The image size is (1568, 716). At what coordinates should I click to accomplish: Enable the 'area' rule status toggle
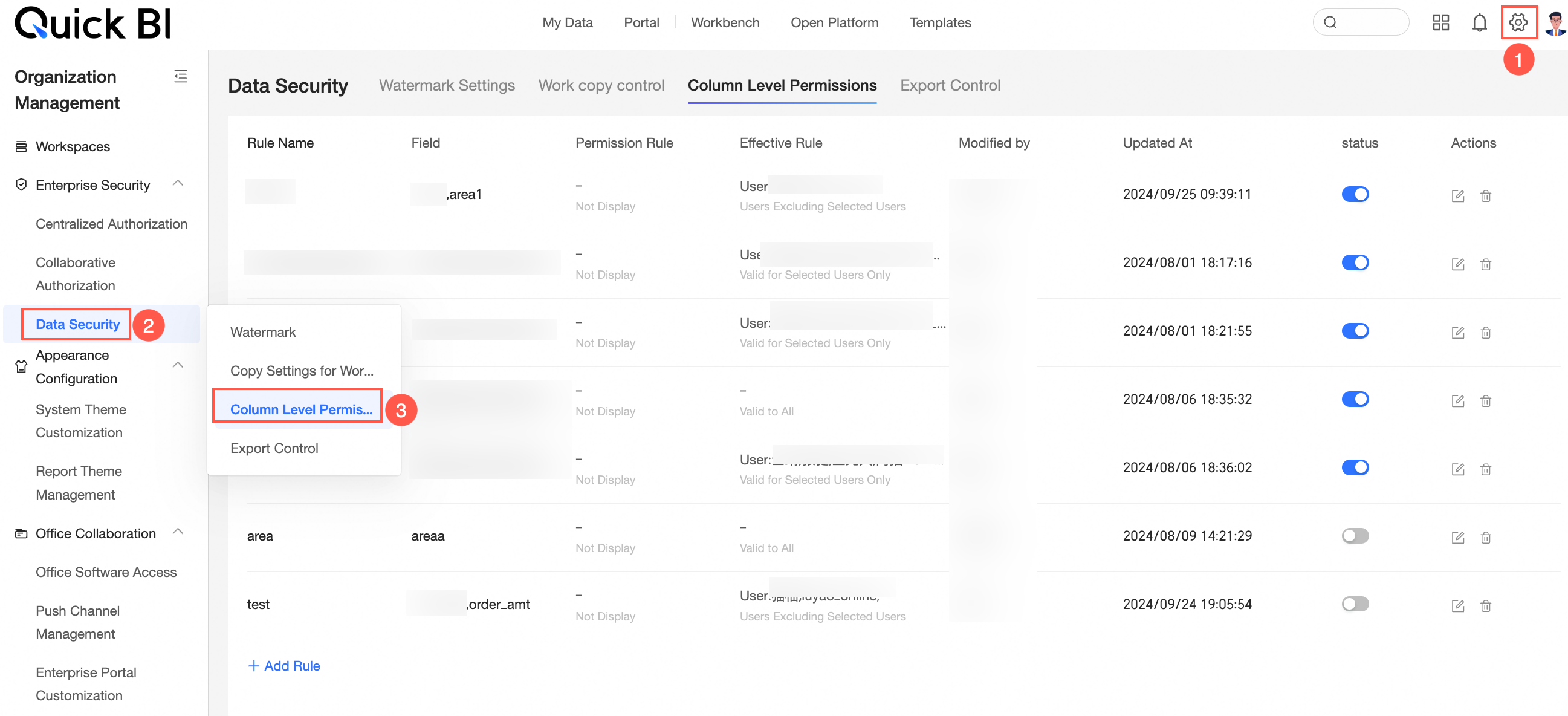coord(1355,536)
